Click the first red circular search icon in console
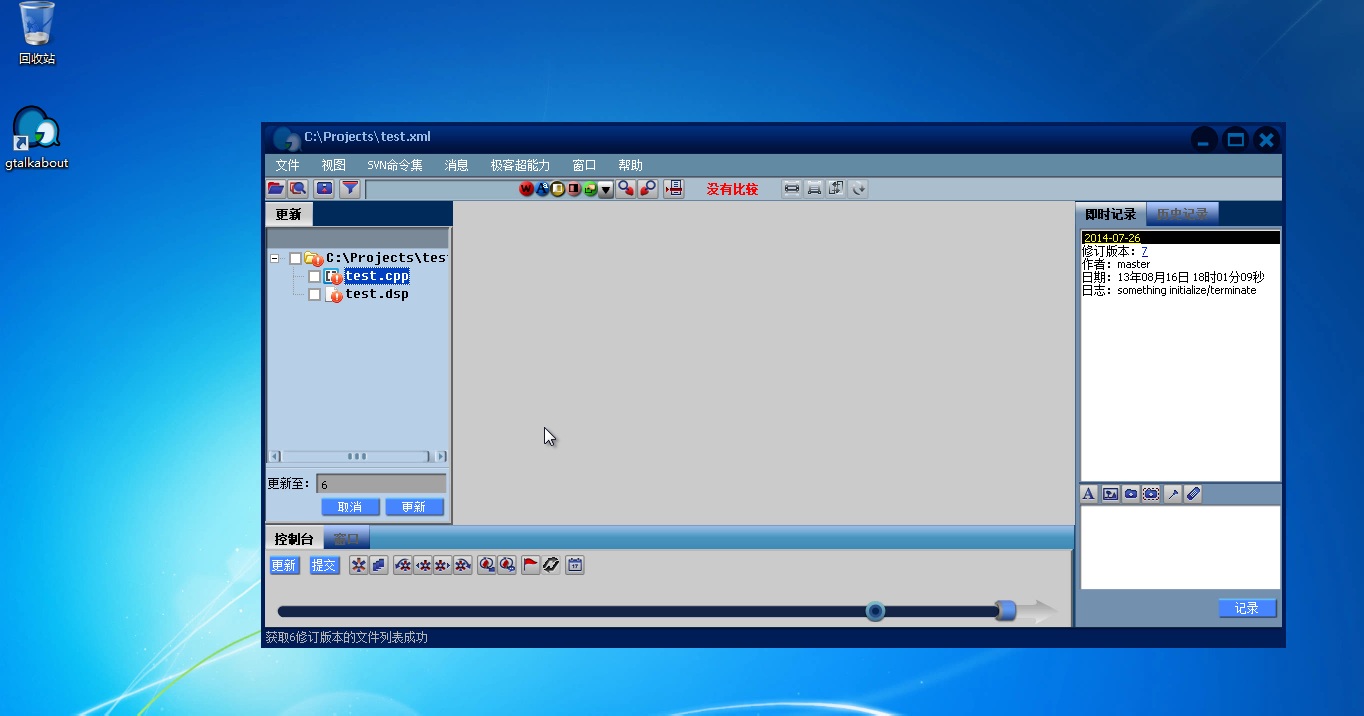Image resolution: width=1364 pixels, height=716 pixels. (x=487, y=565)
